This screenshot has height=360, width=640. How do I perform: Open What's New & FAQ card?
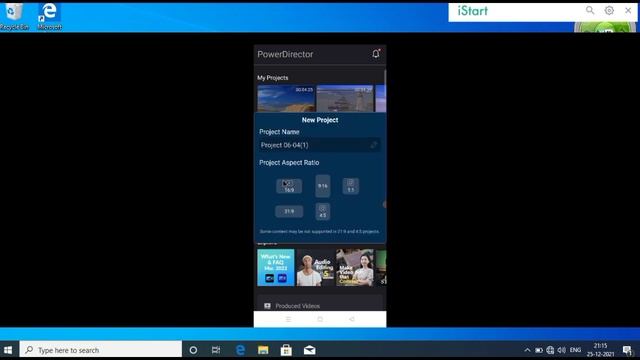tap(276, 267)
